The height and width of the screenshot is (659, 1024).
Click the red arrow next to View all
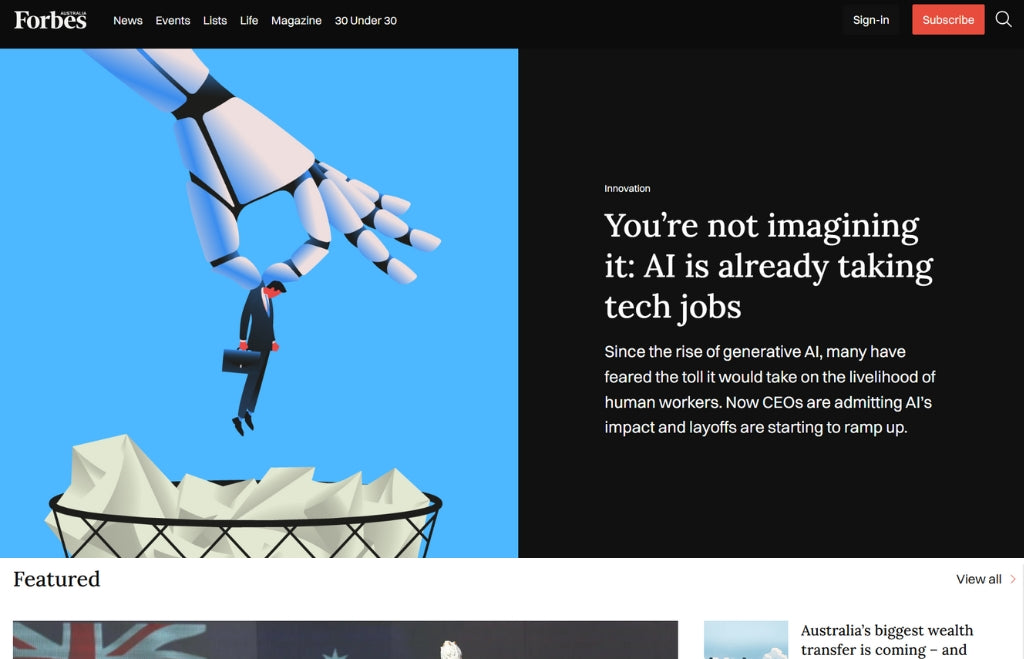pyautogui.click(x=1013, y=579)
